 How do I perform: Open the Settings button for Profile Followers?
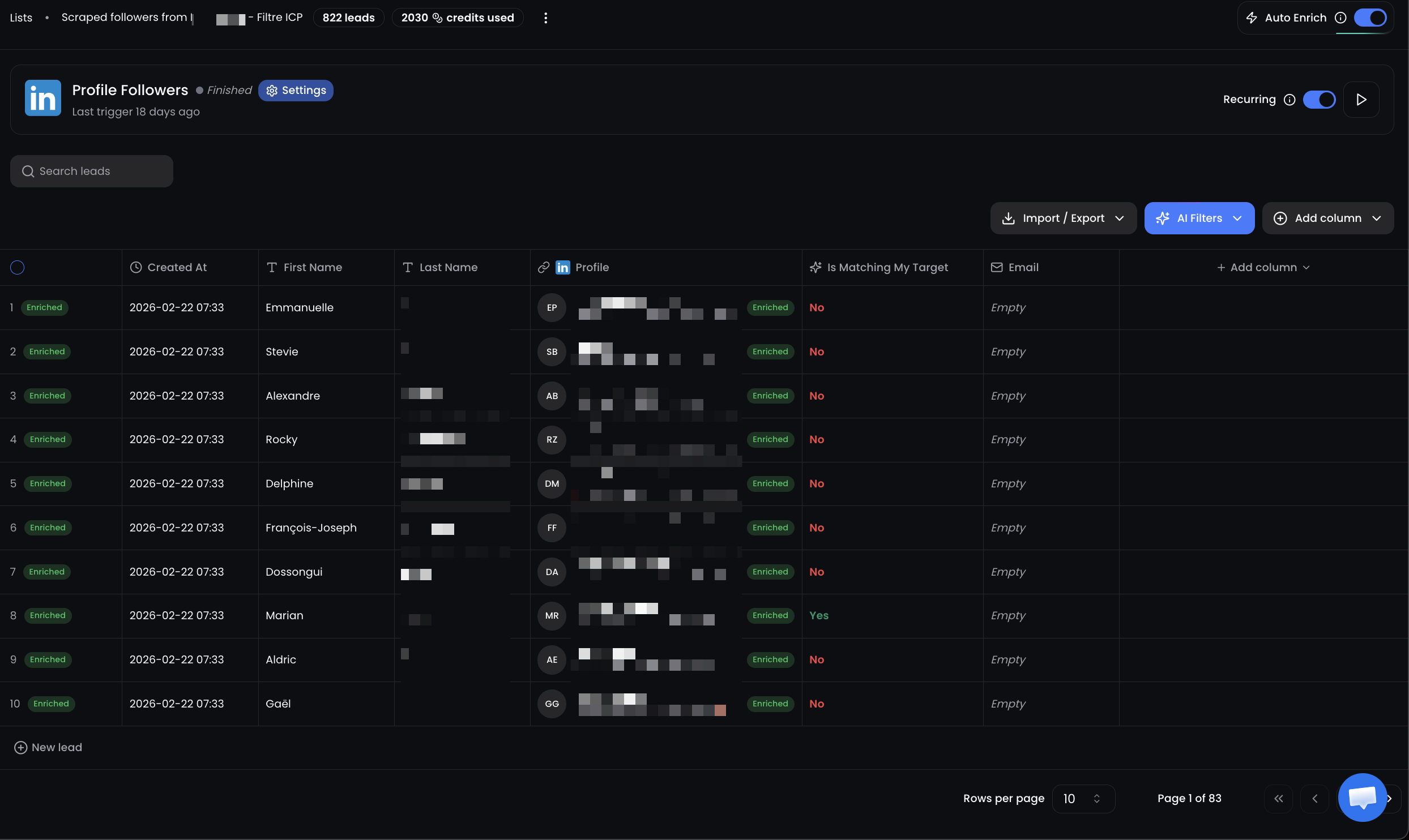296,91
